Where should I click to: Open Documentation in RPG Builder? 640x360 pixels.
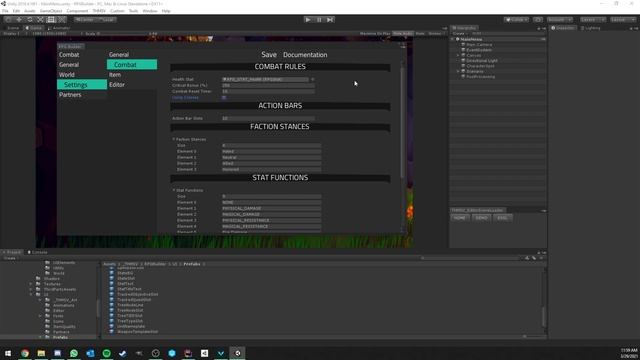click(x=305, y=55)
